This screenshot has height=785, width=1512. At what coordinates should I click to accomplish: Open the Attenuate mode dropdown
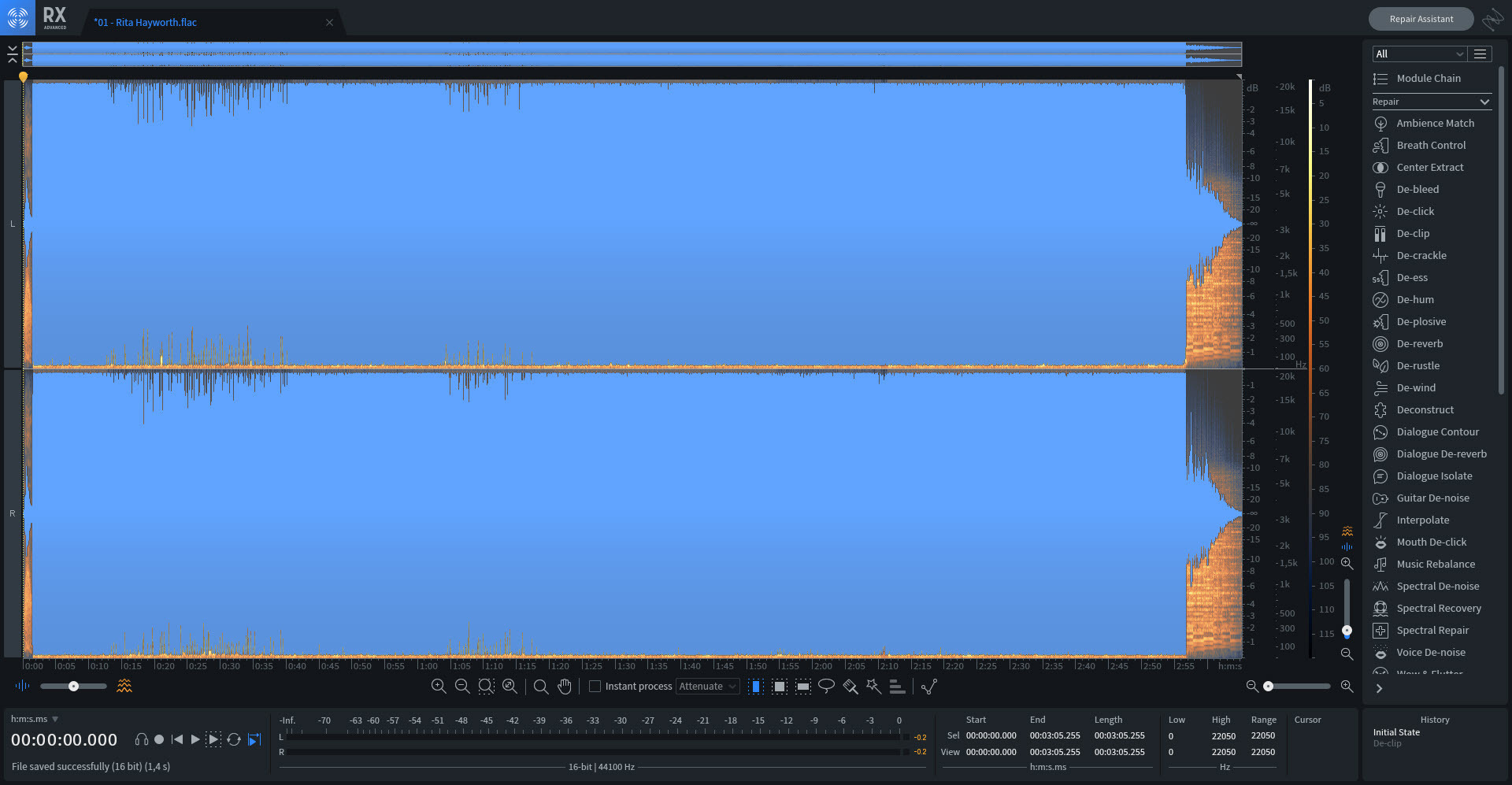pyautogui.click(x=707, y=687)
